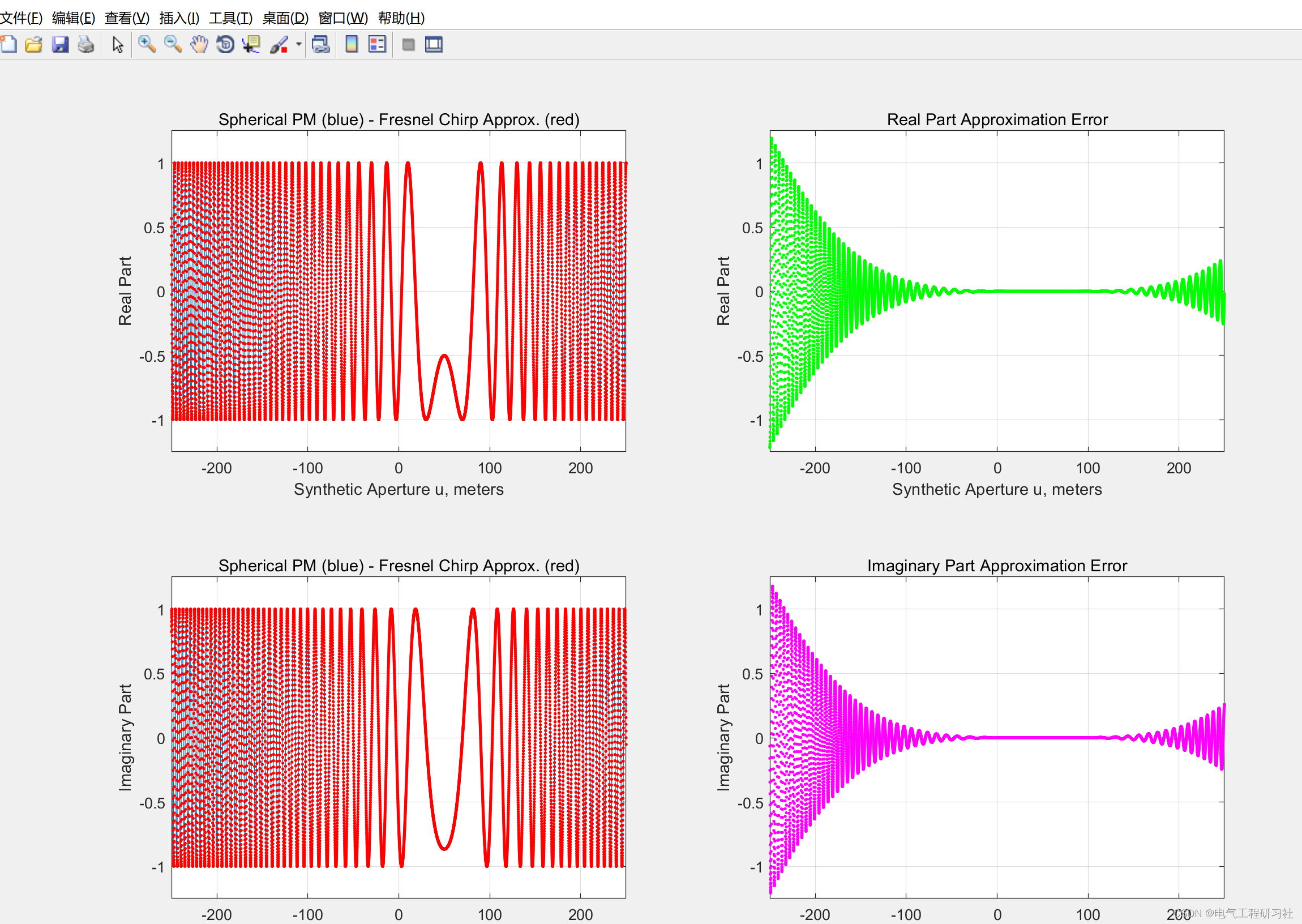This screenshot has width=1302, height=924.
Task: Click the New Figure icon
Action: click(8, 44)
